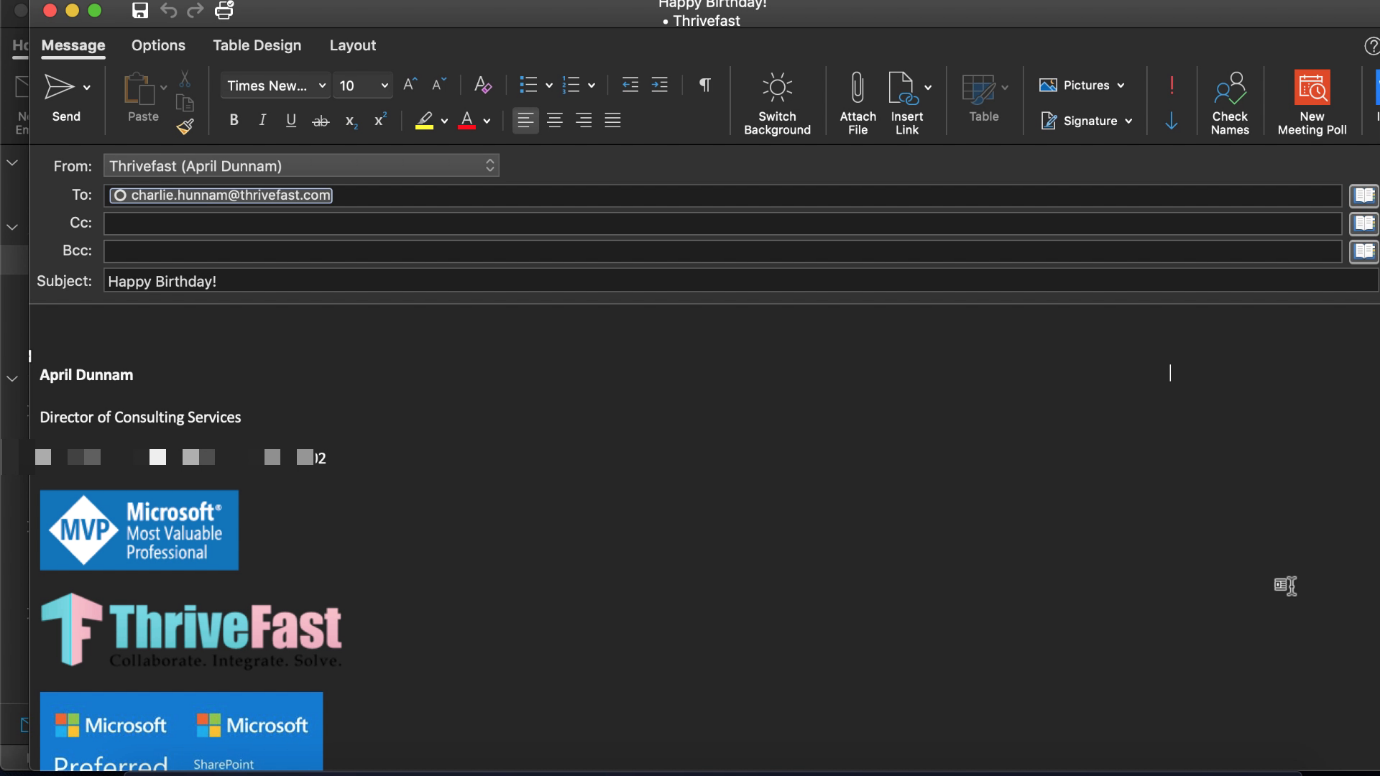Image resolution: width=1380 pixels, height=776 pixels.
Task: Click the Cc input field
Action: pos(722,223)
